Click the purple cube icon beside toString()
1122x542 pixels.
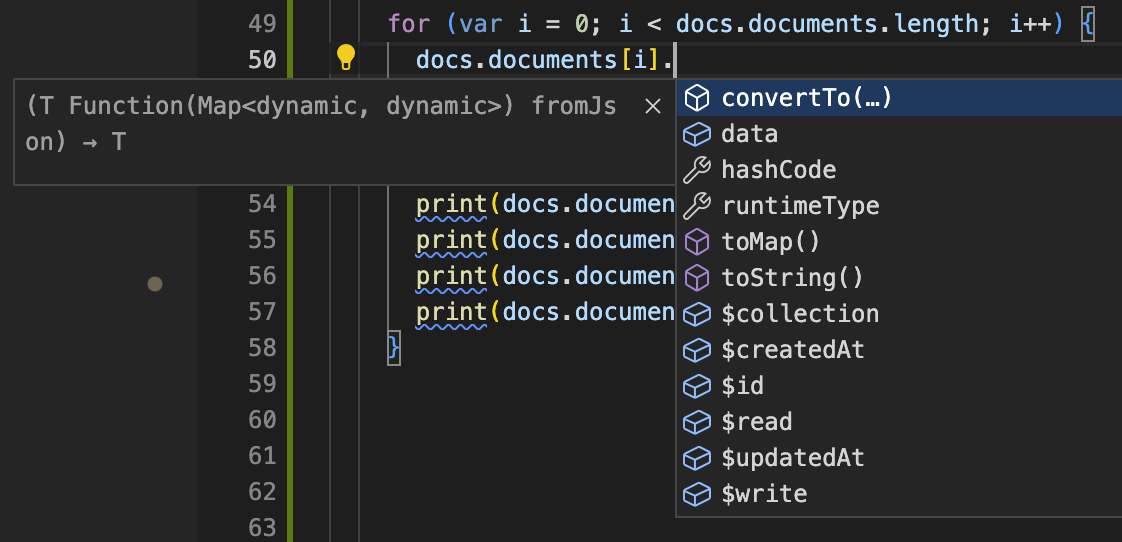click(697, 278)
